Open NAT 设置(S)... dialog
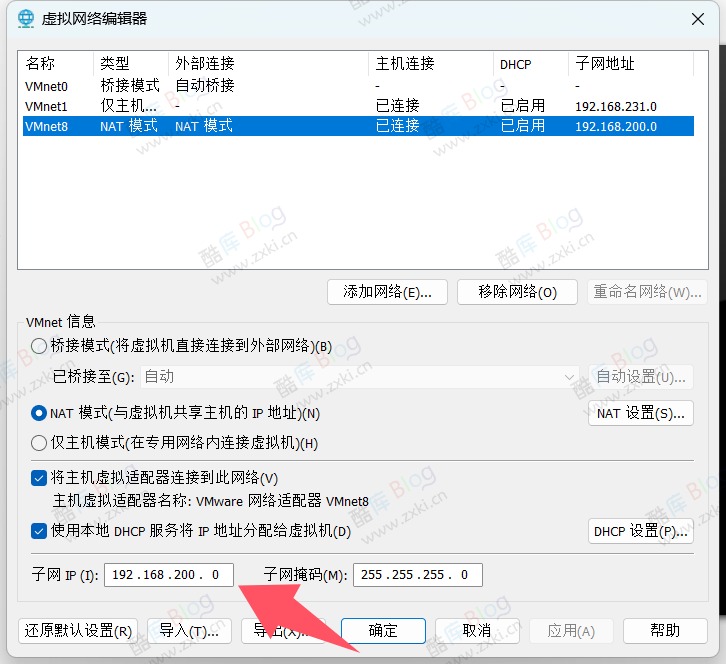The image size is (726, 664). 641,413
